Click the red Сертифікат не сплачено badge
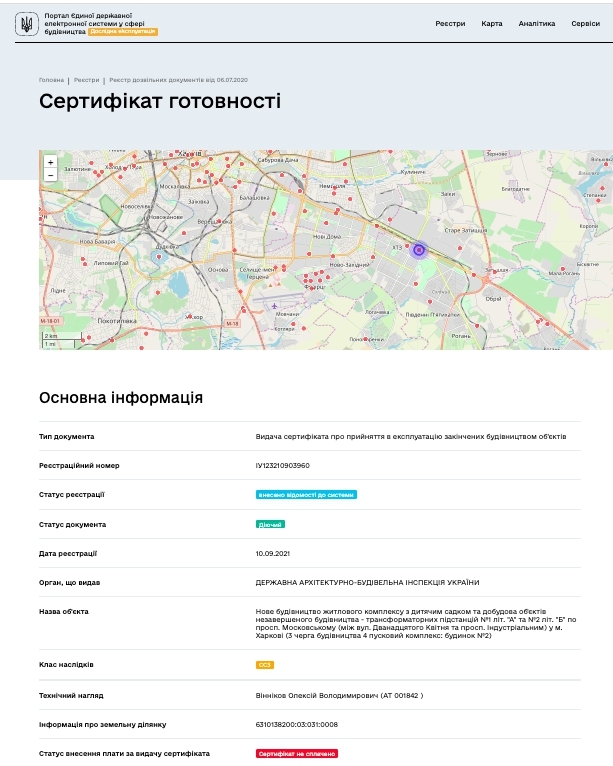 tap(296, 754)
